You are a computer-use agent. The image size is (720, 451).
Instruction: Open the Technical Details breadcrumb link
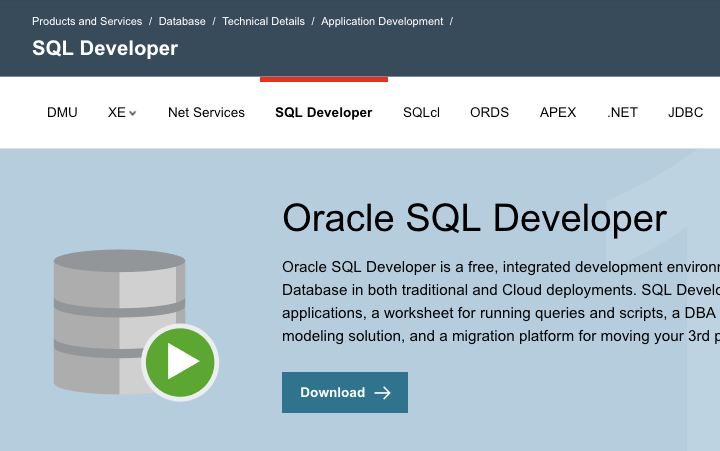coord(263,21)
